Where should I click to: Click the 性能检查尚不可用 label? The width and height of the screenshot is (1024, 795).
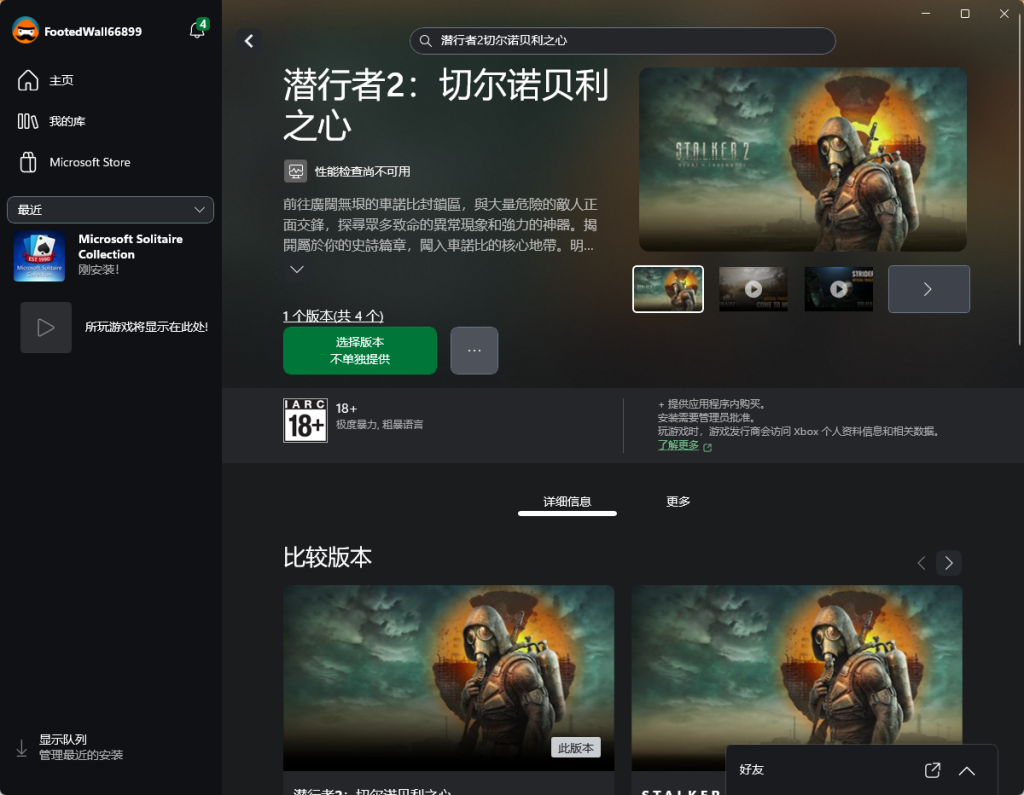[x=362, y=172]
